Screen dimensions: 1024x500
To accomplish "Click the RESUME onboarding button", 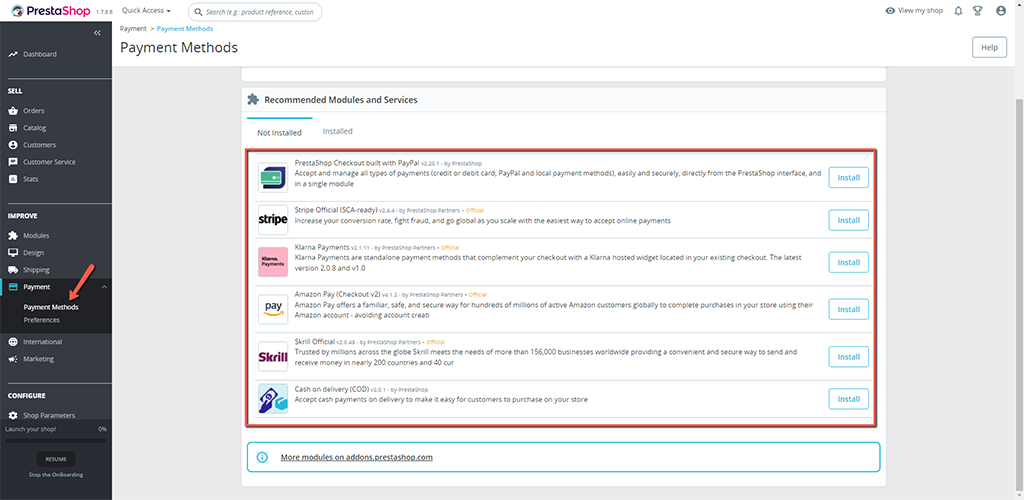I will click(56, 459).
